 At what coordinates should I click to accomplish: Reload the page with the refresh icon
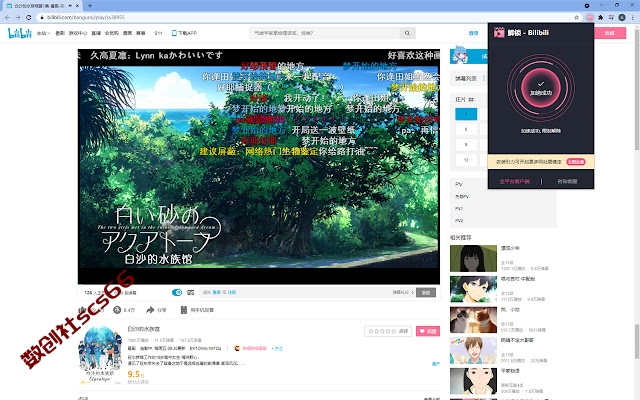29,17
